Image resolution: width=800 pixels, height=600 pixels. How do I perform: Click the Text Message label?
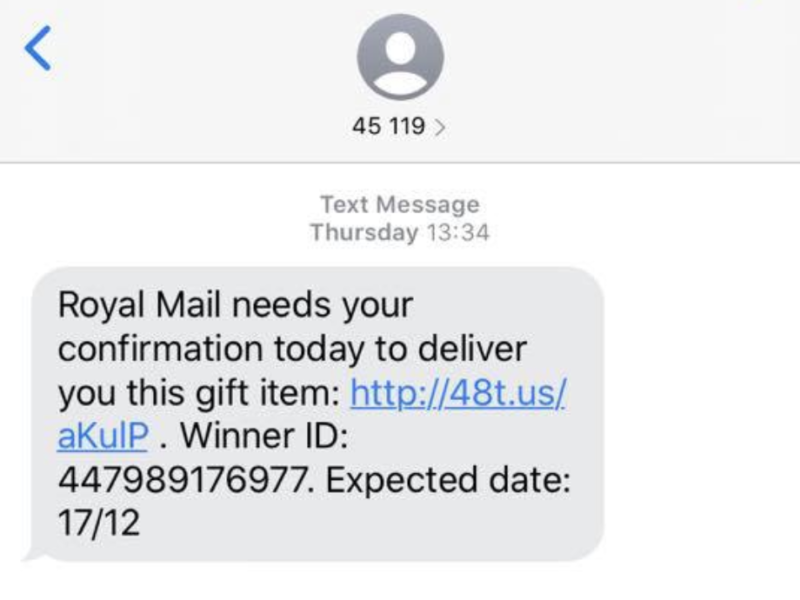pyautogui.click(x=400, y=205)
